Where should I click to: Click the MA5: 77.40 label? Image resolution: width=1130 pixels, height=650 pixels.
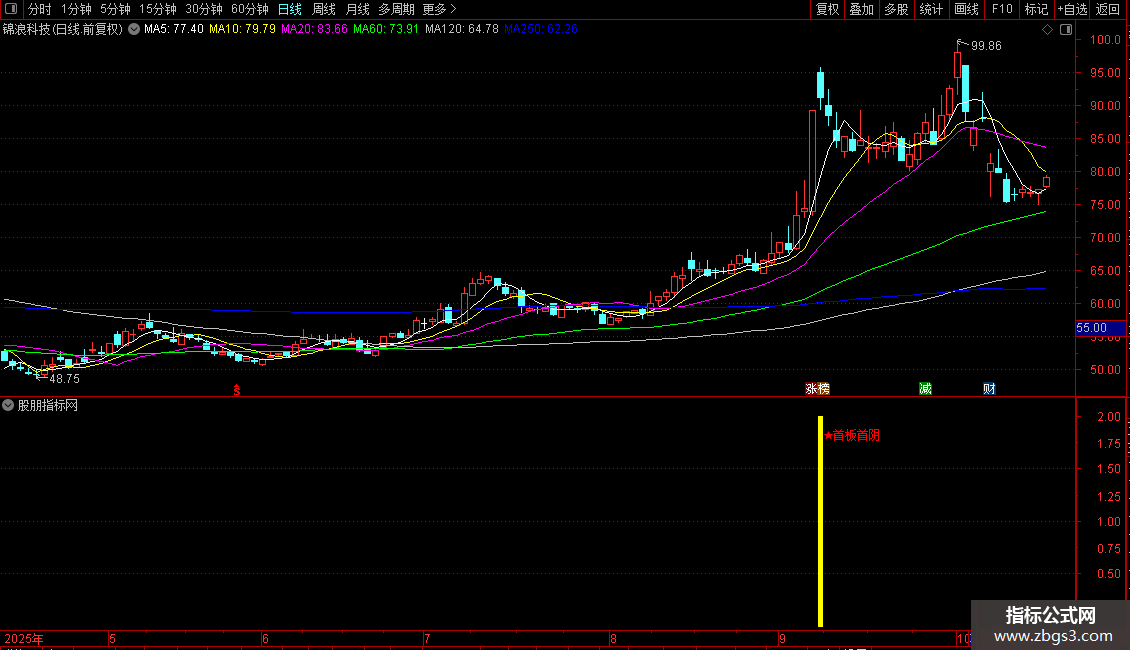174,29
